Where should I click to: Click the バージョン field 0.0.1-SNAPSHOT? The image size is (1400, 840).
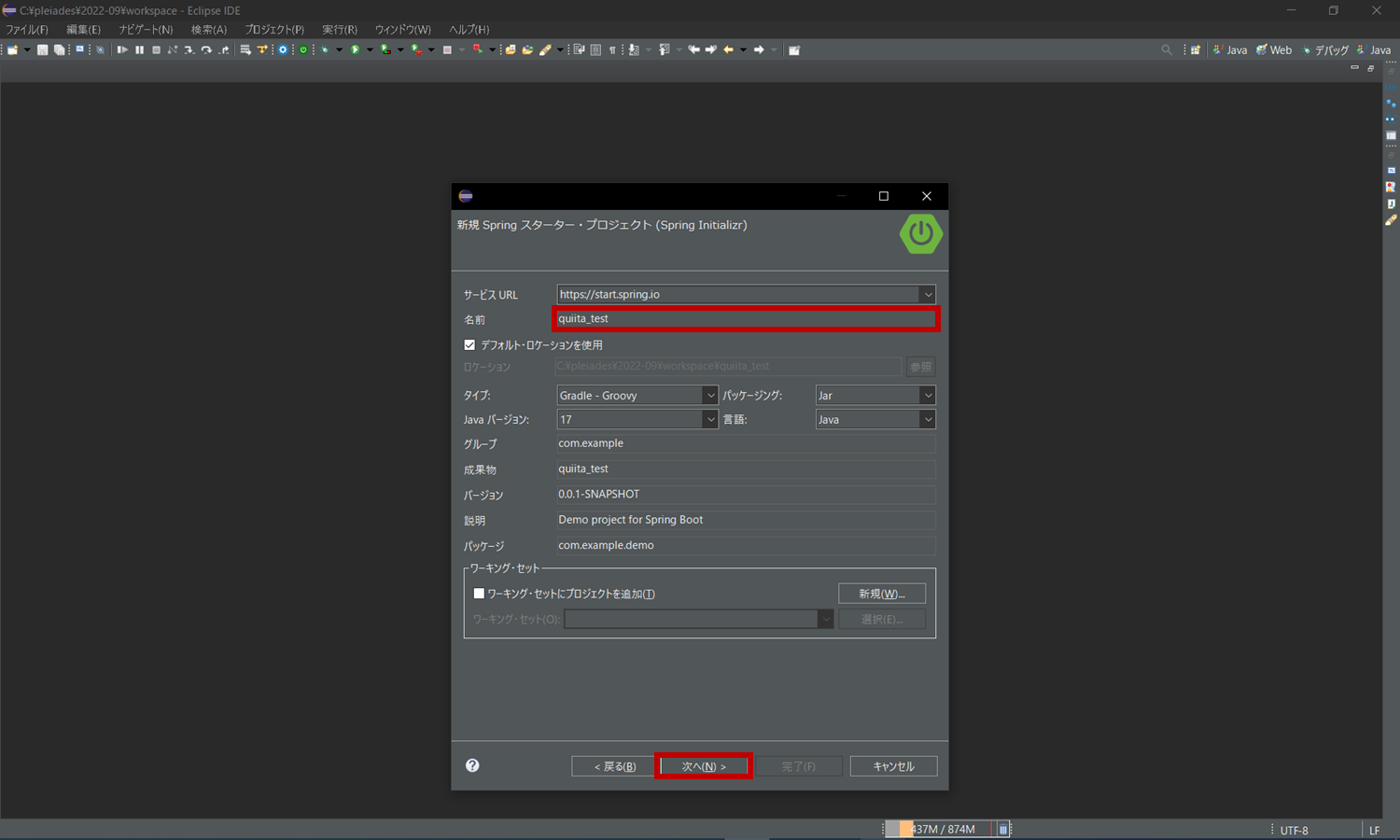746,494
